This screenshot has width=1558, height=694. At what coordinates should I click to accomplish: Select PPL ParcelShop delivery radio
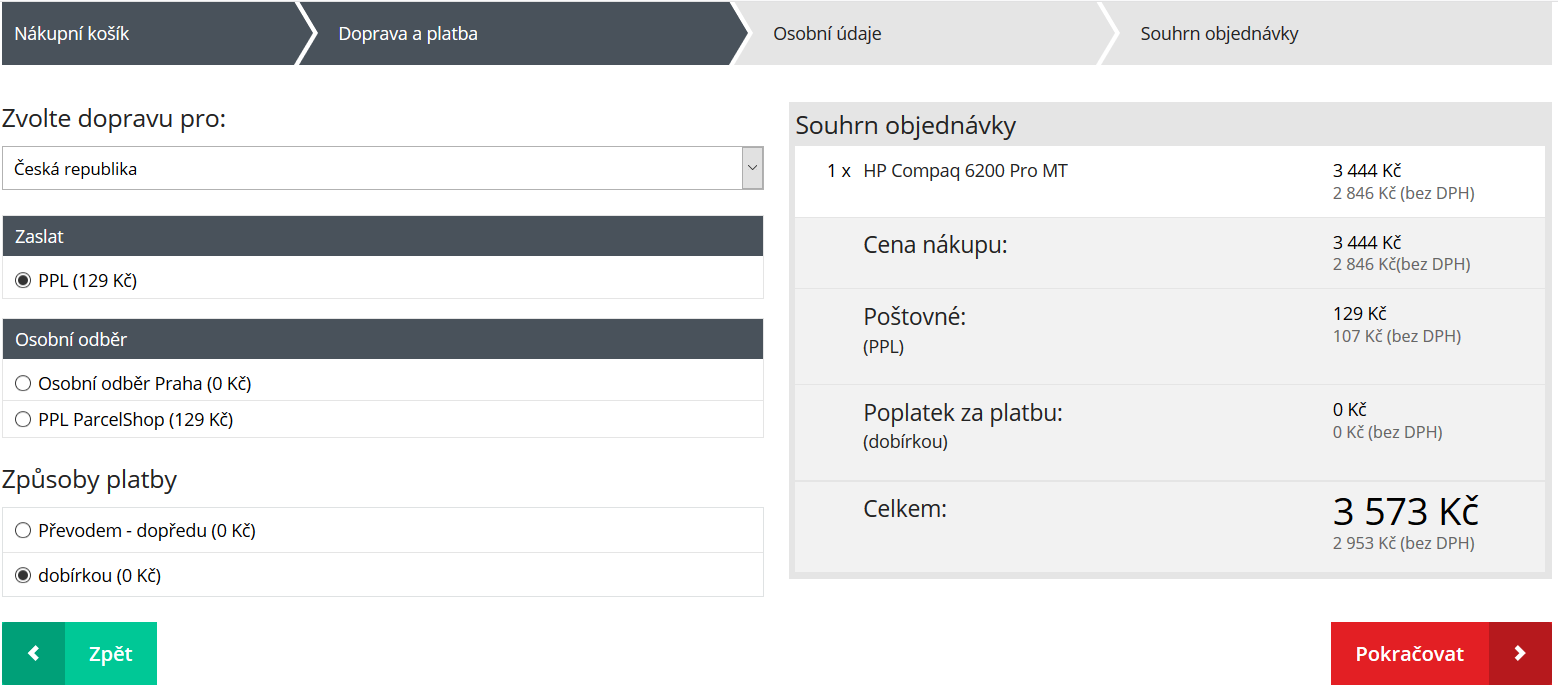pos(24,420)
